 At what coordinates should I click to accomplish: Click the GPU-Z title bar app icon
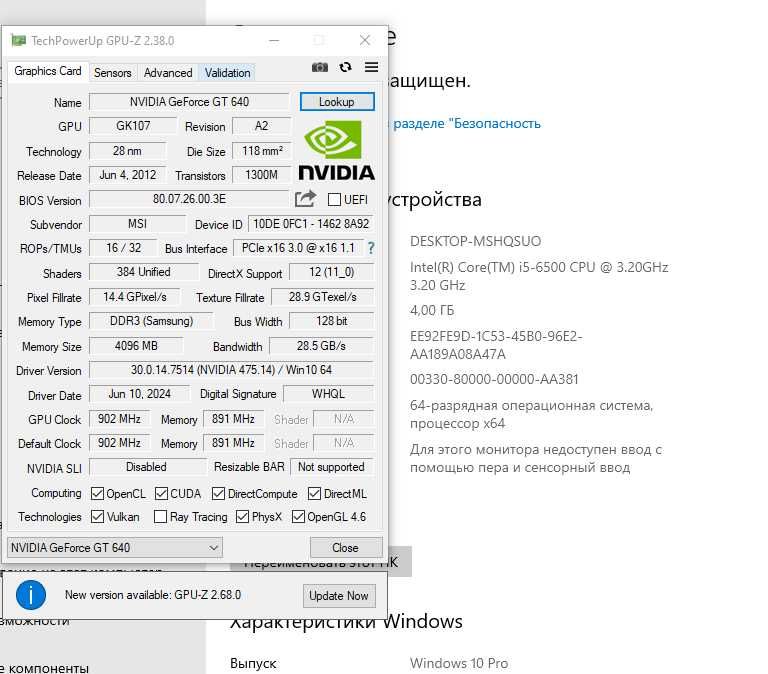point(19,41)
